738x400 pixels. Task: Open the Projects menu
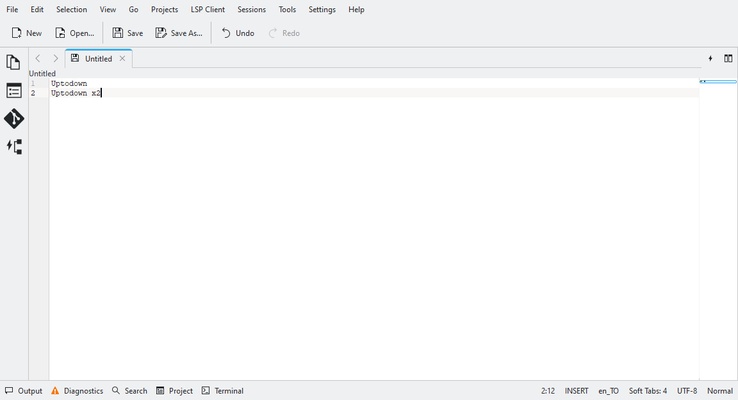(x=164, y=9)
